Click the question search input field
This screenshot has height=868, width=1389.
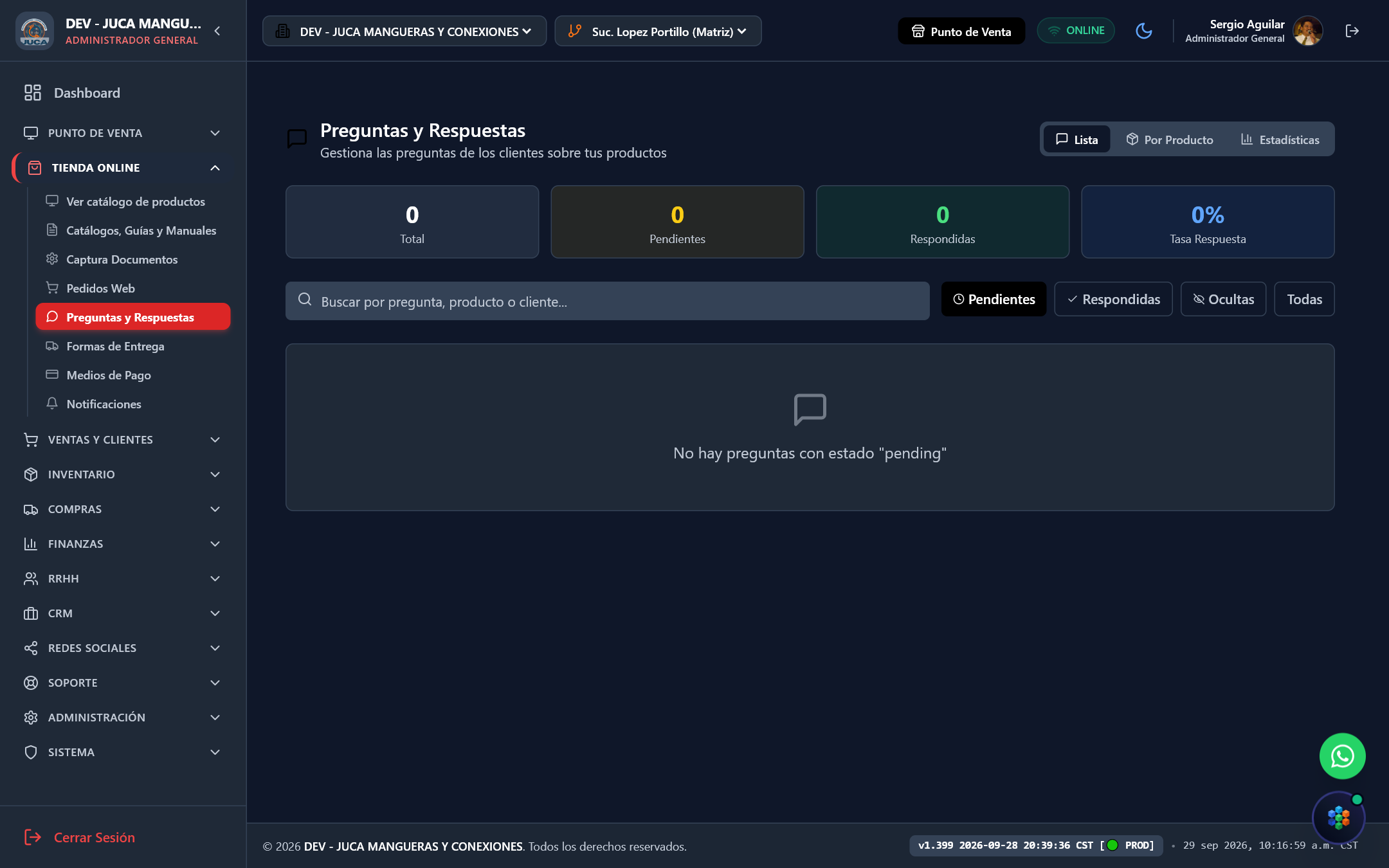[x=608, y=301]
